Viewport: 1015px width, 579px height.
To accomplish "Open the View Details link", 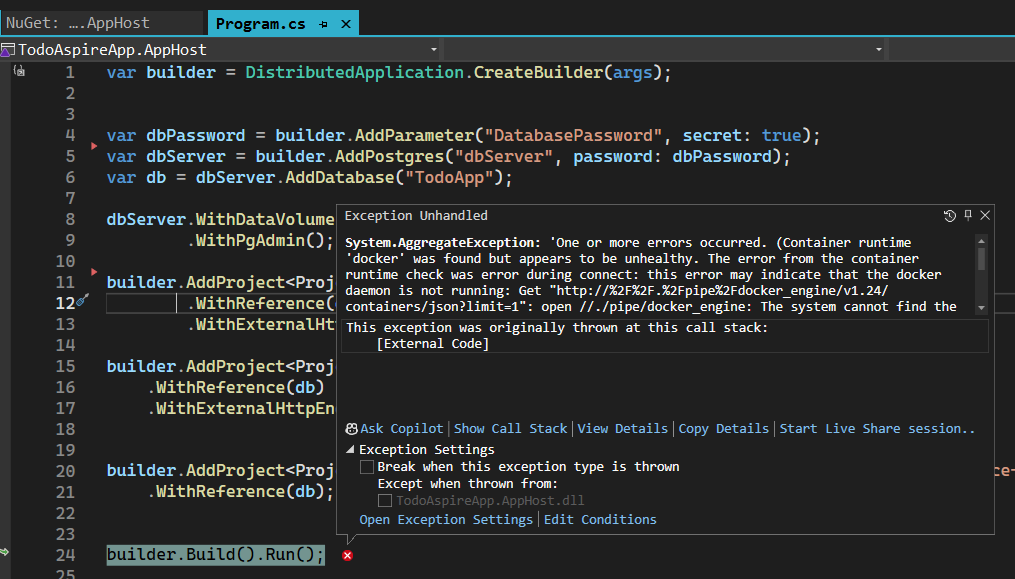I will (622, 428).
